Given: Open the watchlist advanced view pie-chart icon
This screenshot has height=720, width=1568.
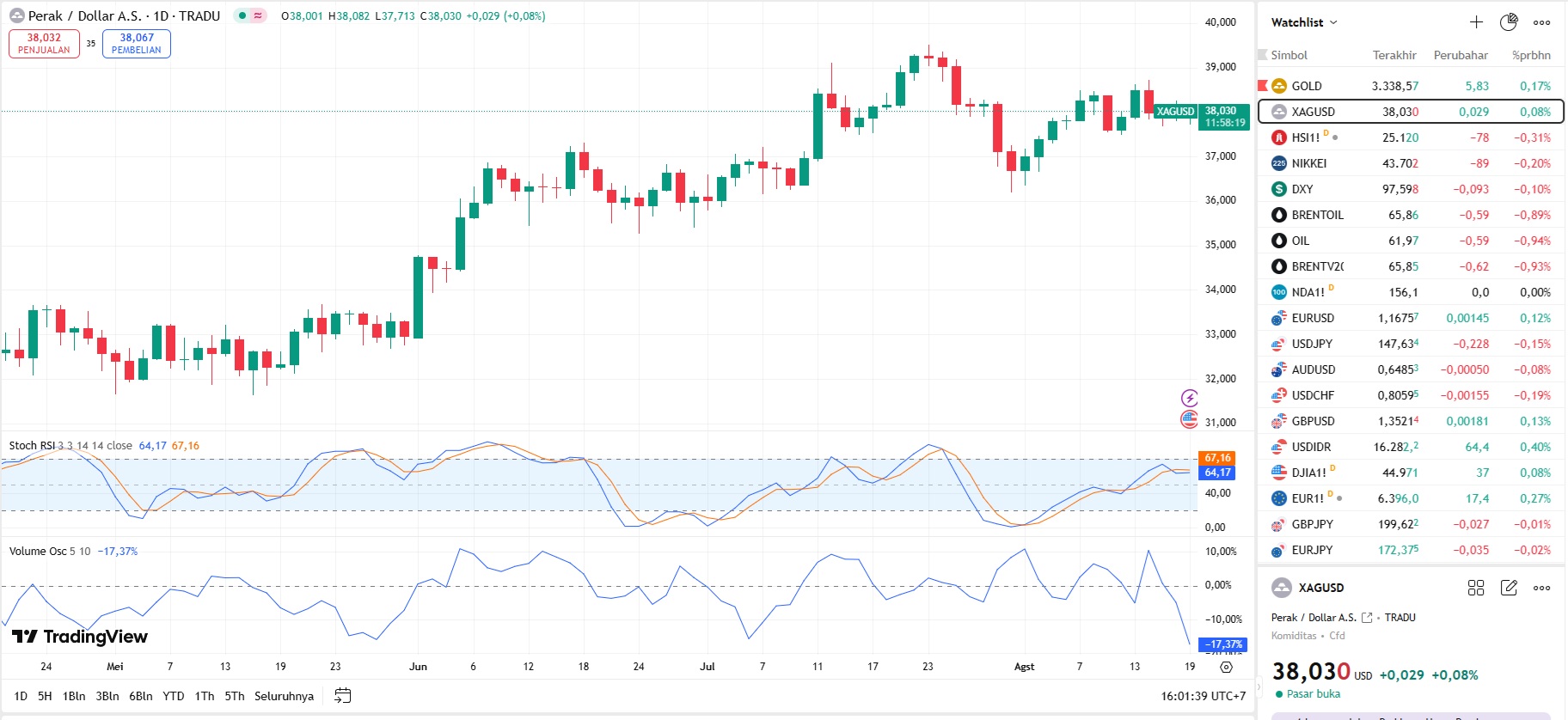Looking at the screenshot, I should [x=1509, y=22].
